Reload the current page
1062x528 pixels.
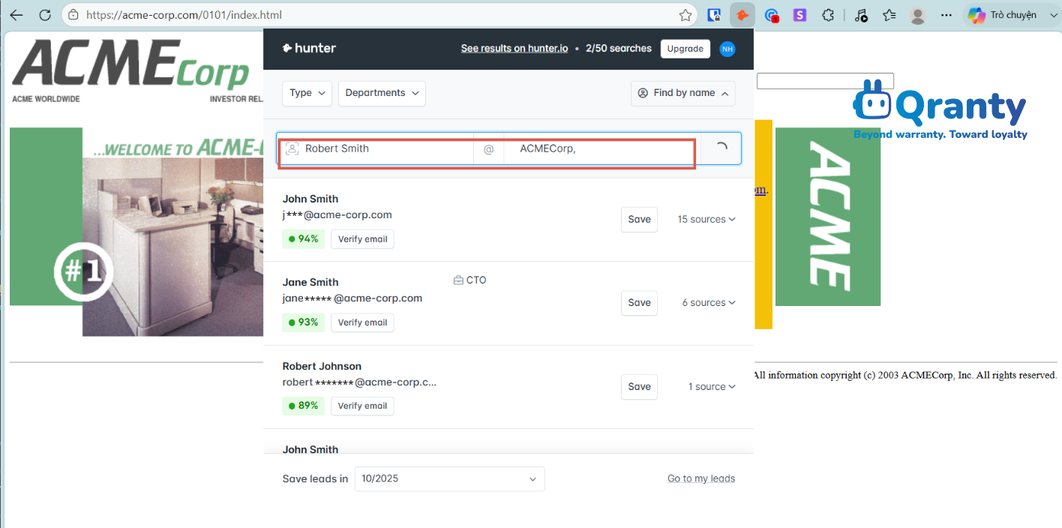coord(45,15)
